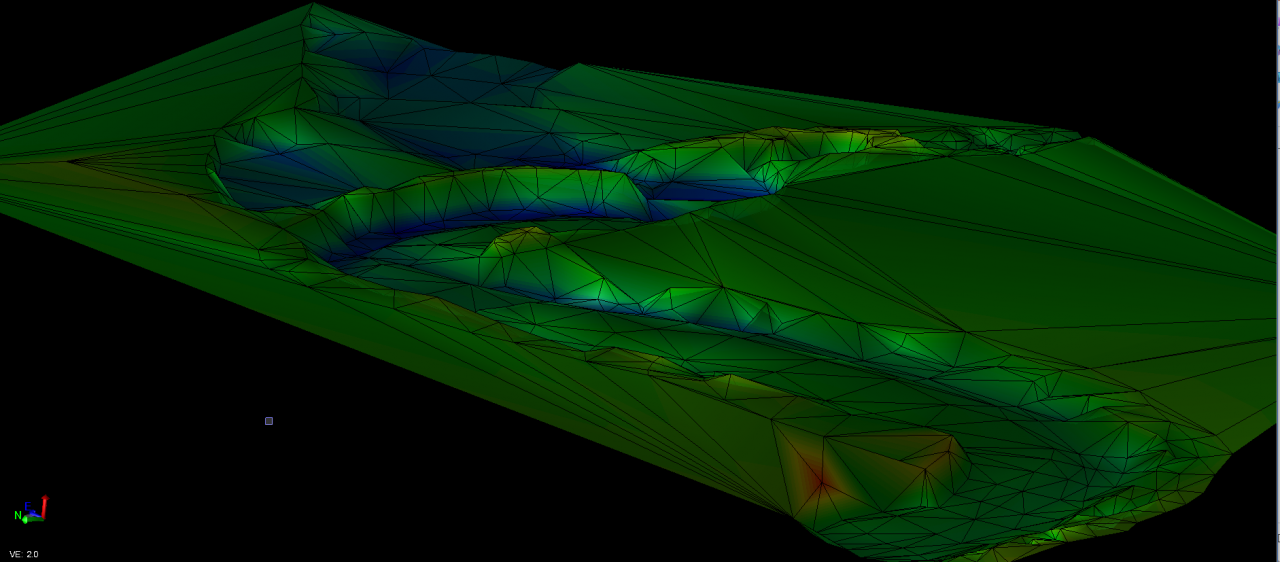Click the left converging vertex of mesh
This screenshot has width=1280, height=562.
point(68,161)
